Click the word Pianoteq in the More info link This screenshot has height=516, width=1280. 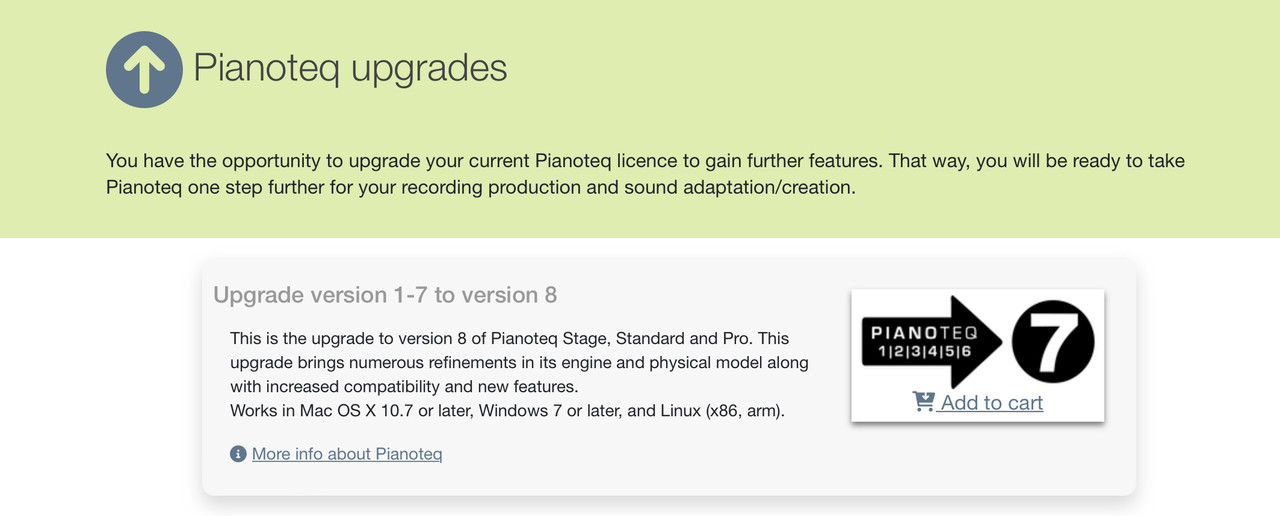click(x=408, y=454)
